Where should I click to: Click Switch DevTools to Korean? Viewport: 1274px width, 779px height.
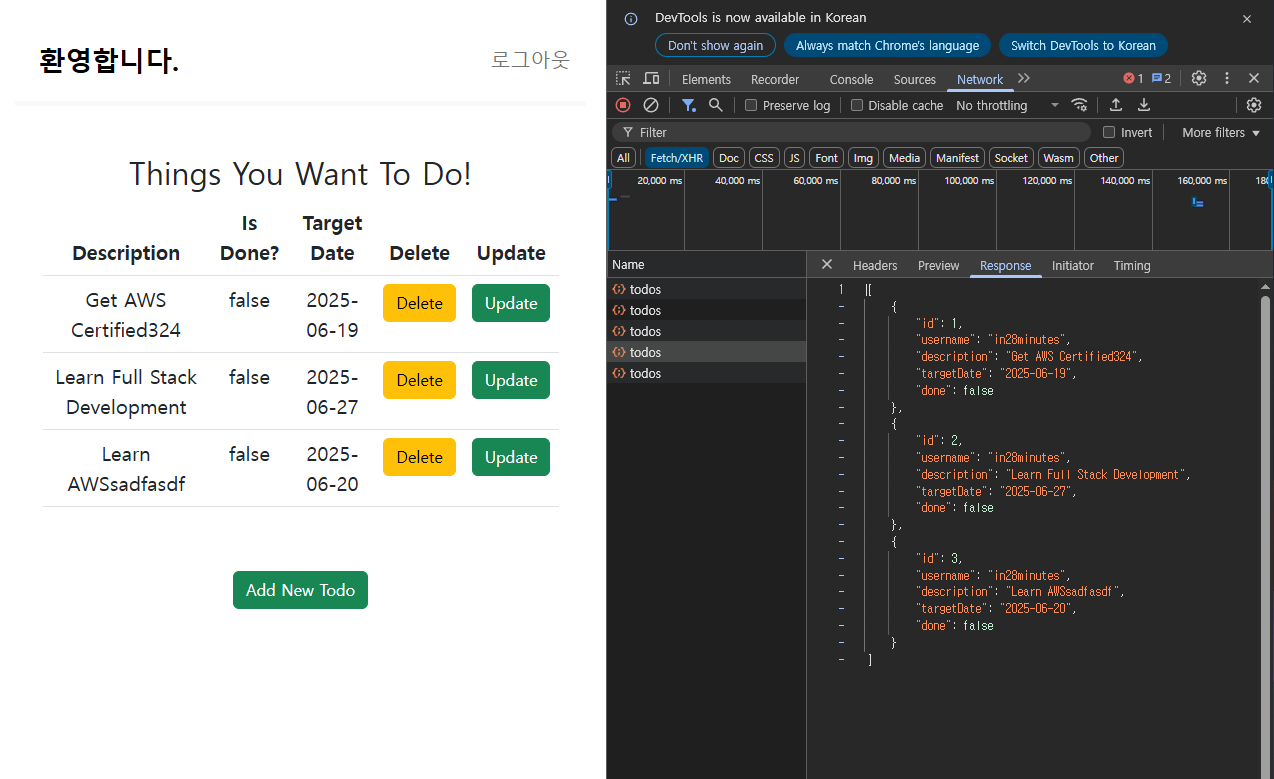click(1083, 45)
